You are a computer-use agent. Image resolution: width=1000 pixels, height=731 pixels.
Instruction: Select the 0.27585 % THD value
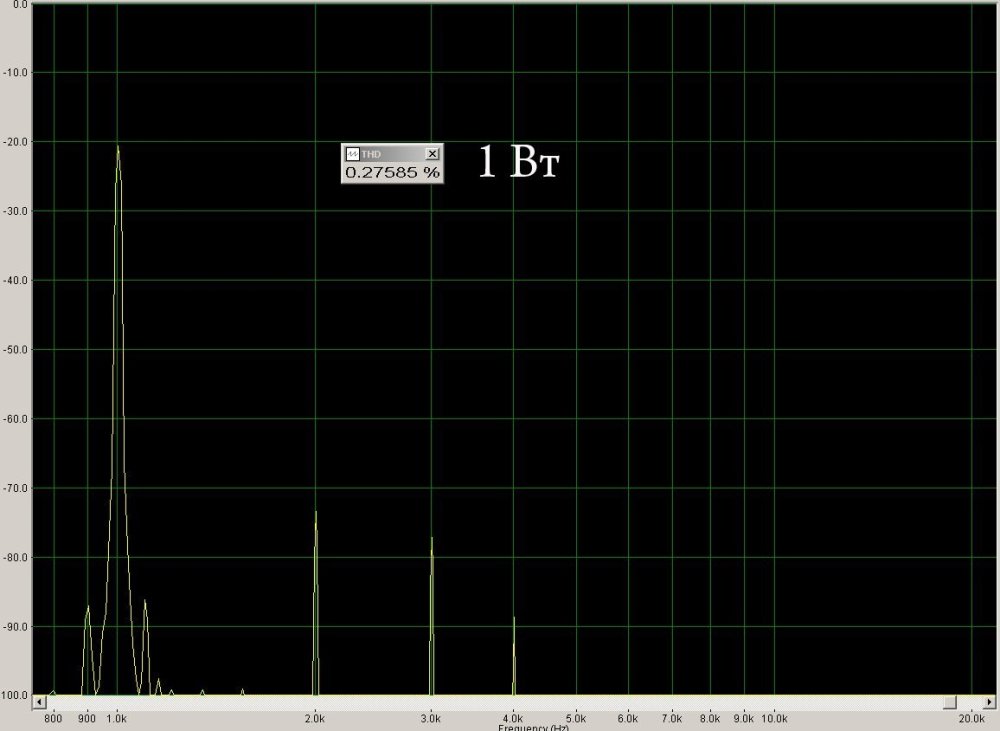tap(392, 172)
